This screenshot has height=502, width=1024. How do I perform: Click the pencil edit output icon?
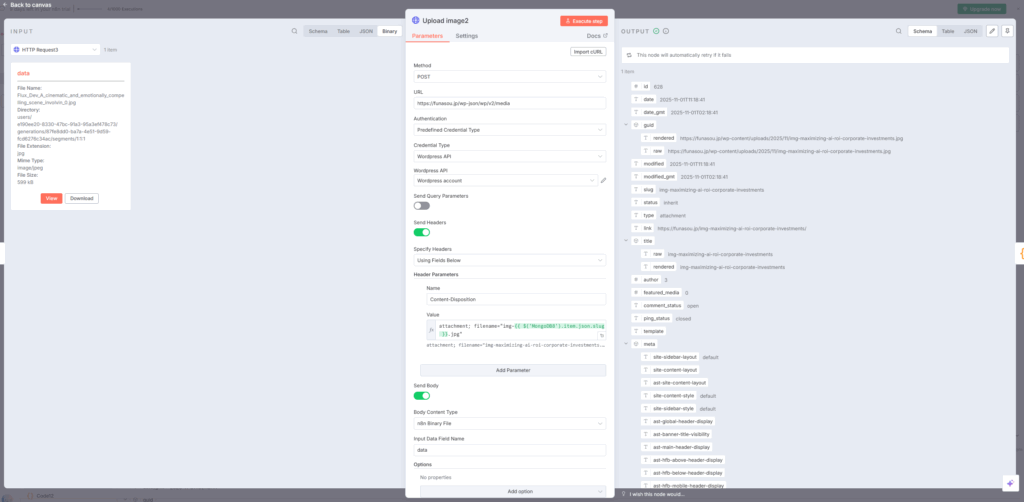pyautogui.click(x=991, y=31)
